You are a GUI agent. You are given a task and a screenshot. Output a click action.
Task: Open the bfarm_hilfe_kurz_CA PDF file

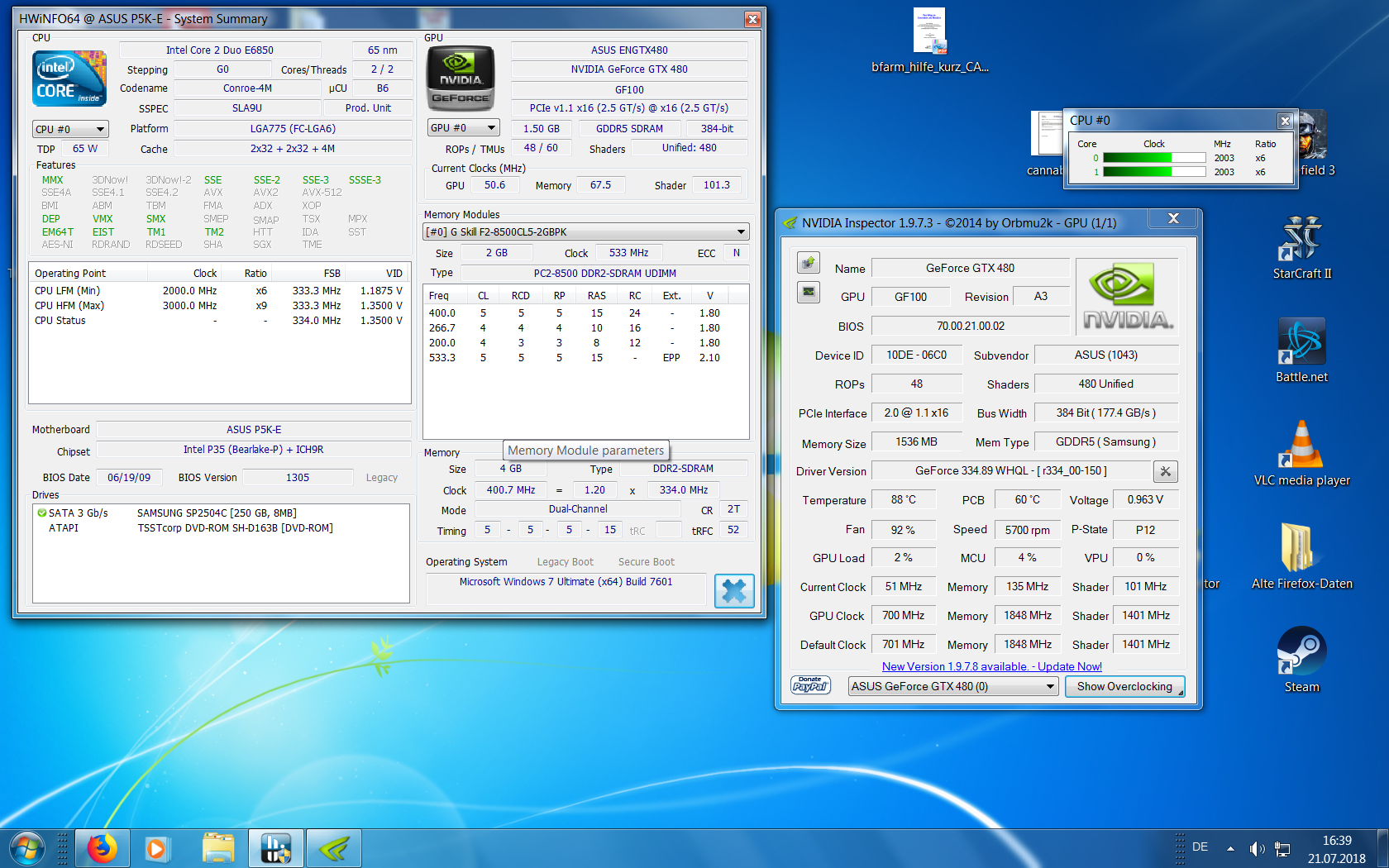coord(930,41)
